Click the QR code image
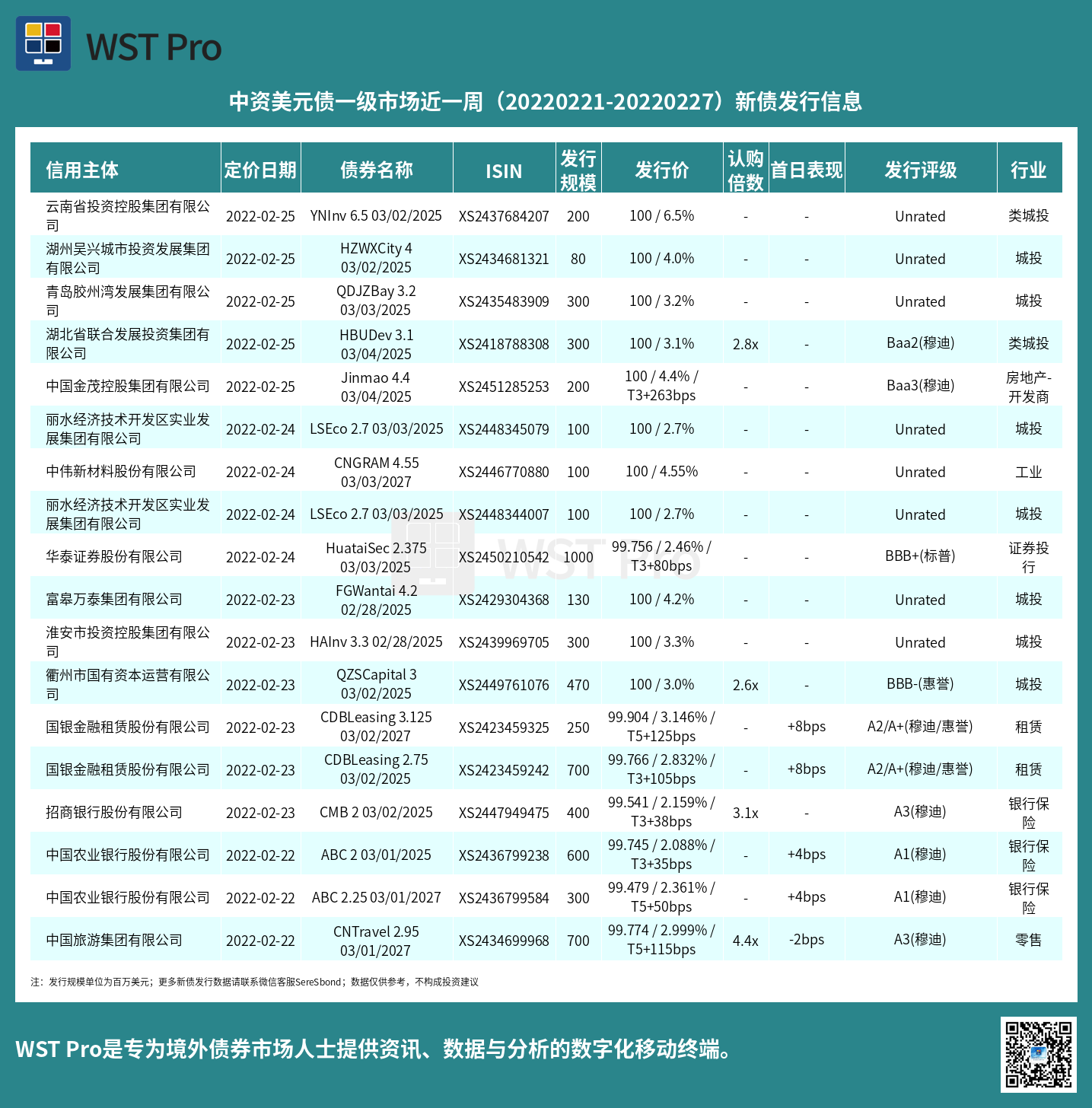 [1039, 1055]
